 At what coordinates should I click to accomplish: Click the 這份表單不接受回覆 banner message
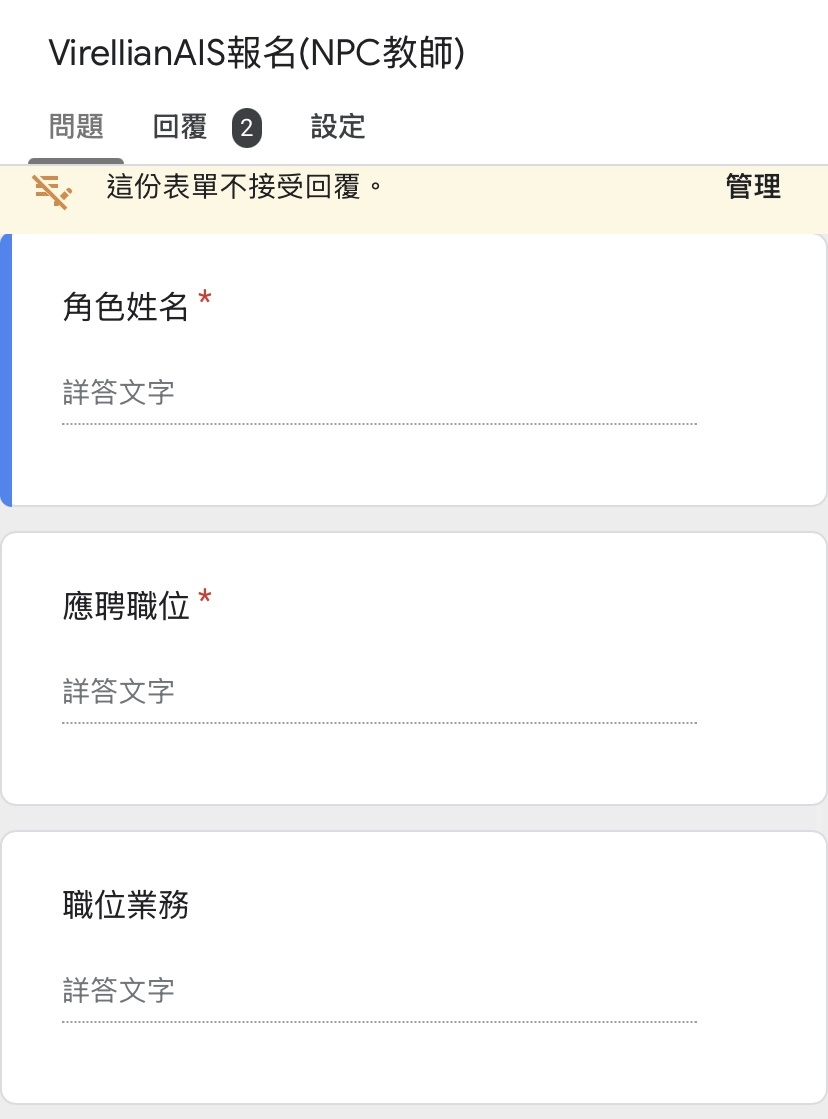[245, 187]
